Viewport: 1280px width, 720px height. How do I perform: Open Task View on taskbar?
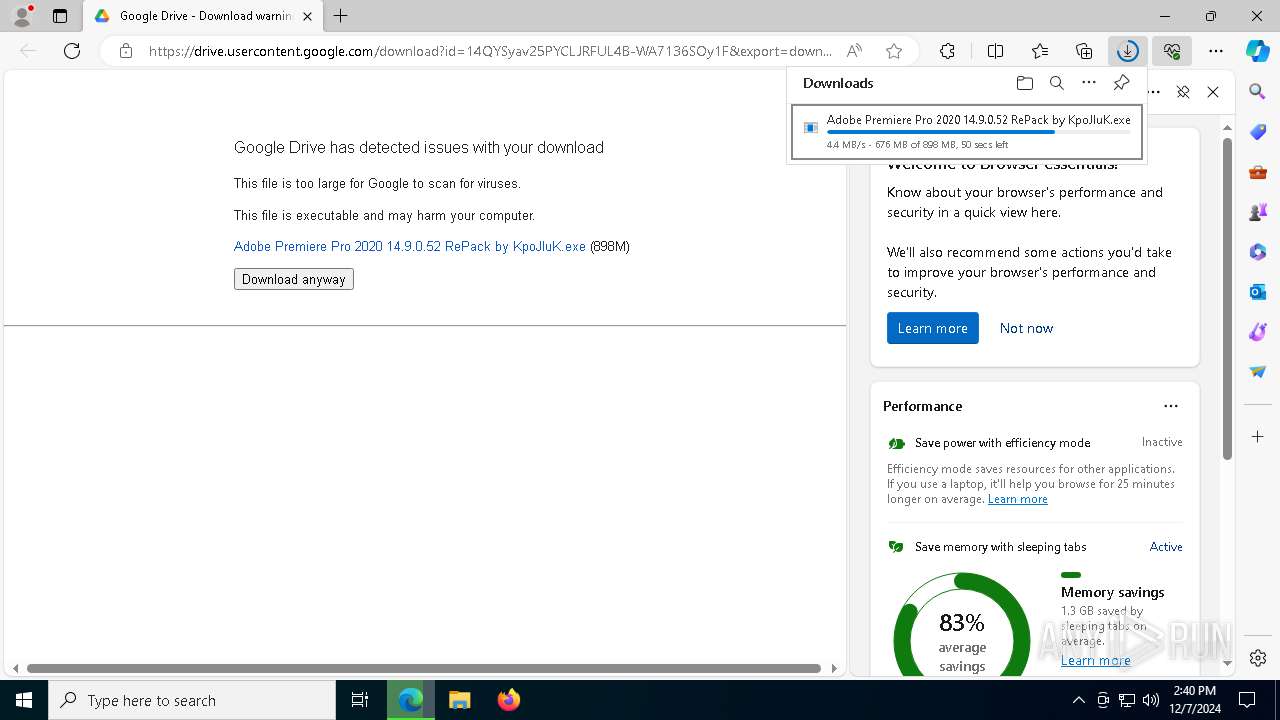click(x=360, y=700)
